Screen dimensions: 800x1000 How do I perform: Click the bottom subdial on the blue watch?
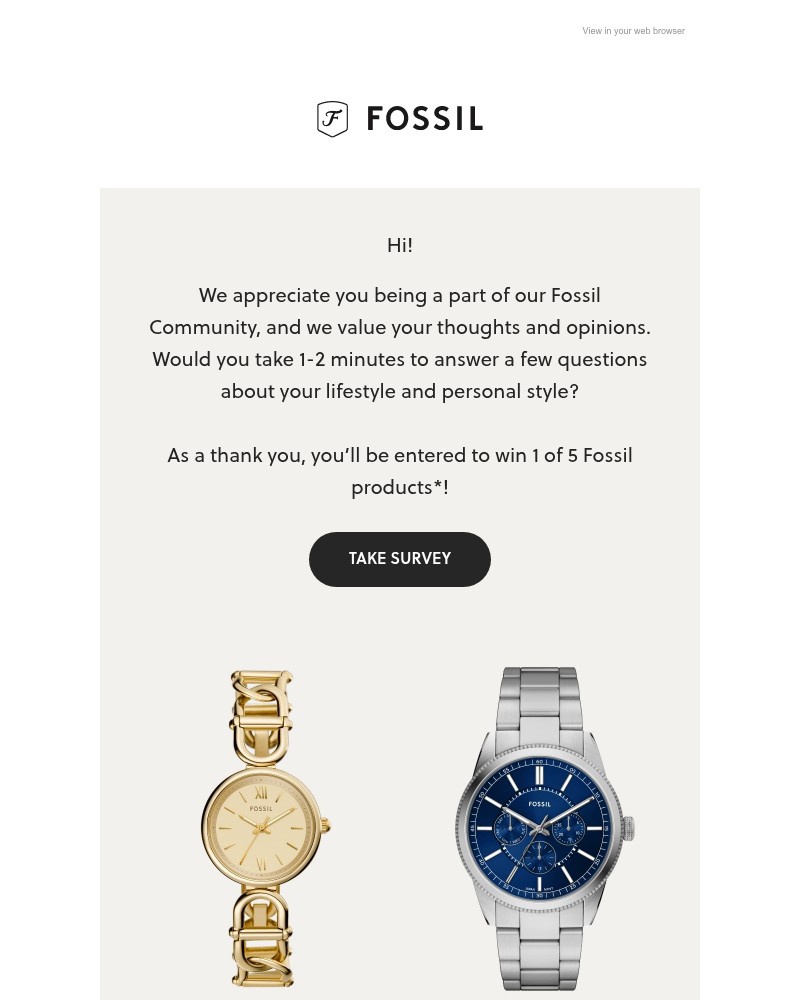pyautogui.click(x=540, y=855)
